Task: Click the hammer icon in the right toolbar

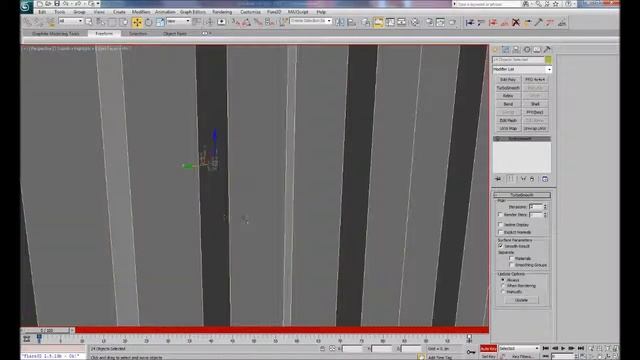Action: click(538, 22)
